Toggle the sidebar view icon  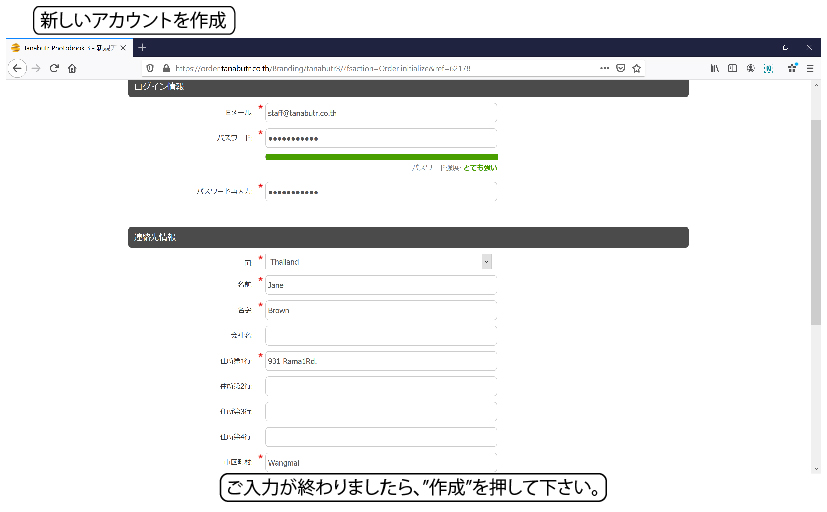click(x=732, y=68)
